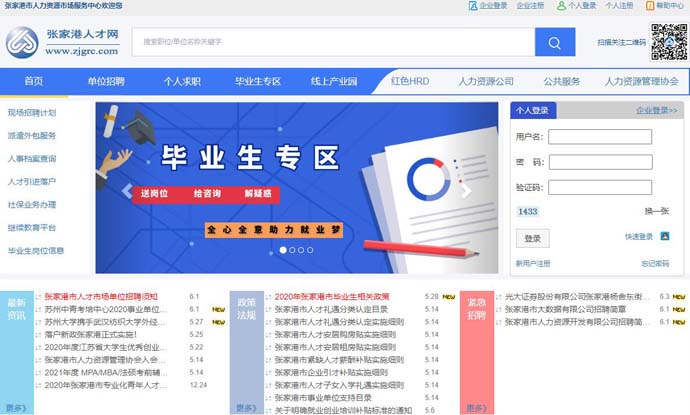Open 张家港市人才市场单位招聘须知 news item
Screen dimensions: 690x415
point(101,297)
